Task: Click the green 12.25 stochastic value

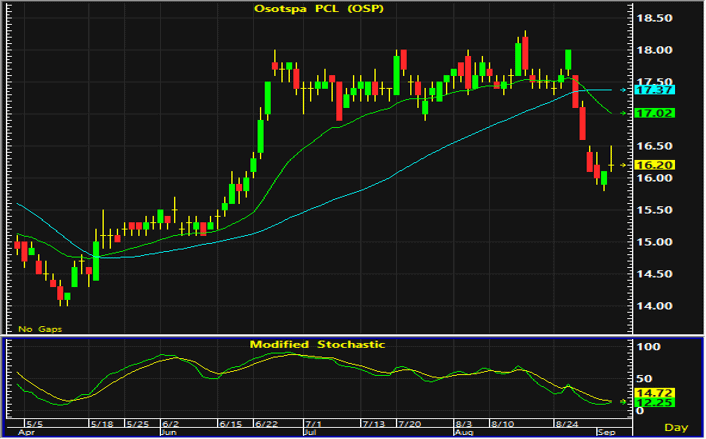Action: point(654,403)
